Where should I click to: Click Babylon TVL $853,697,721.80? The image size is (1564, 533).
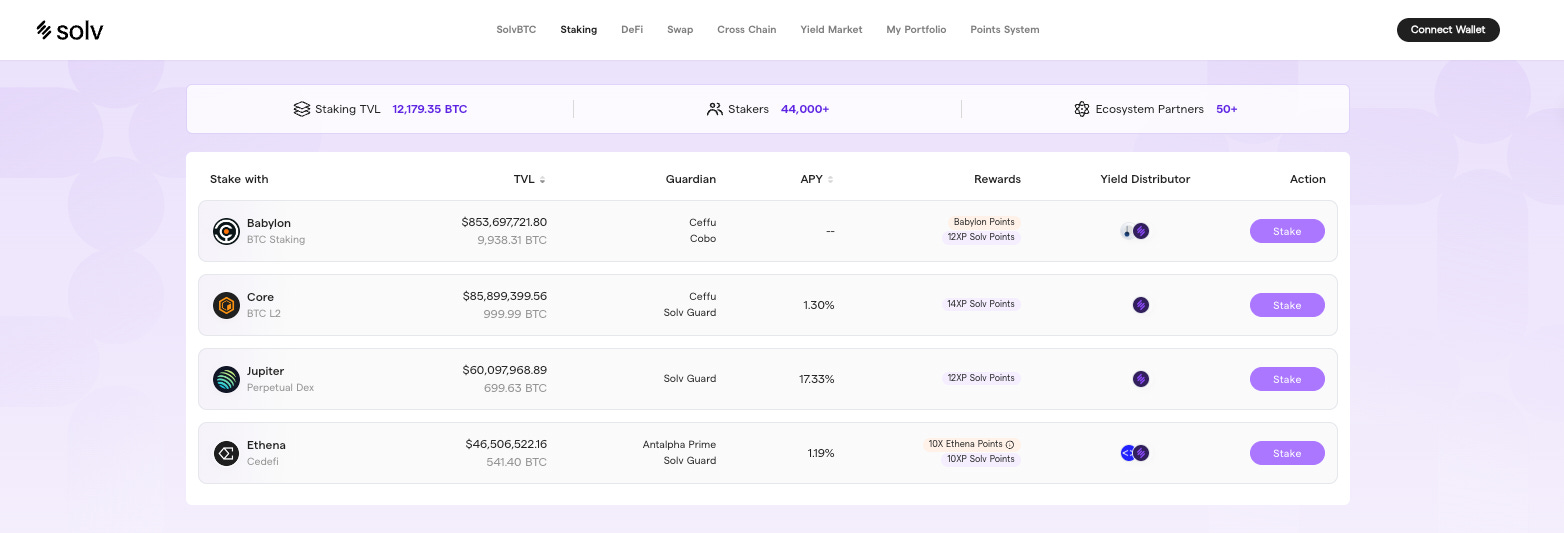pyautogui.click(x=504, y=222)
